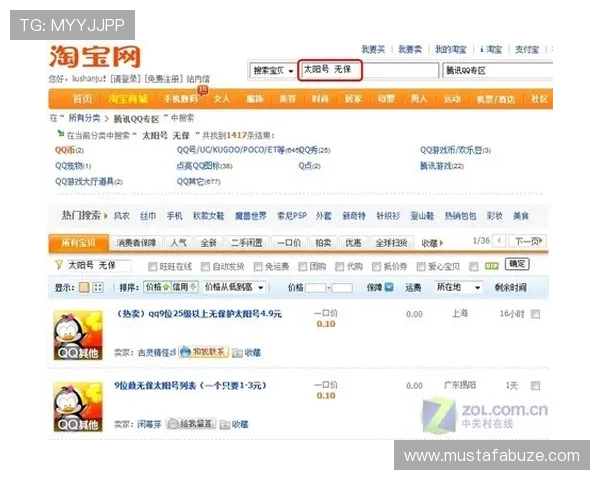Open the 腾讯游戏 category link

pyautogui.click(x=442, y=166)
